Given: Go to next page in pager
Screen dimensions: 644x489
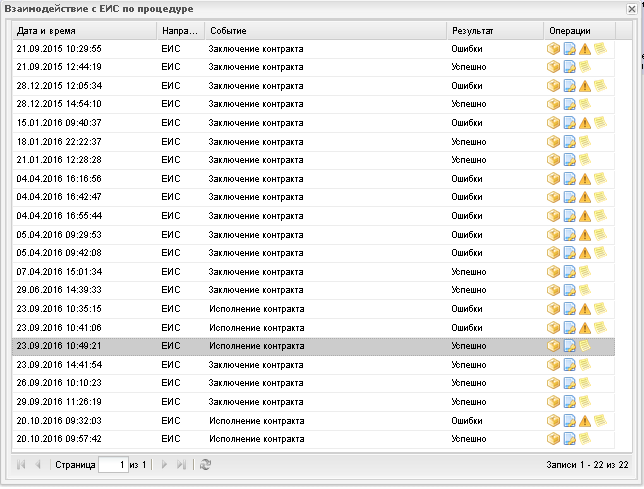Looking at the screenshot, I should pyautogui.click(x=164, y=465).
